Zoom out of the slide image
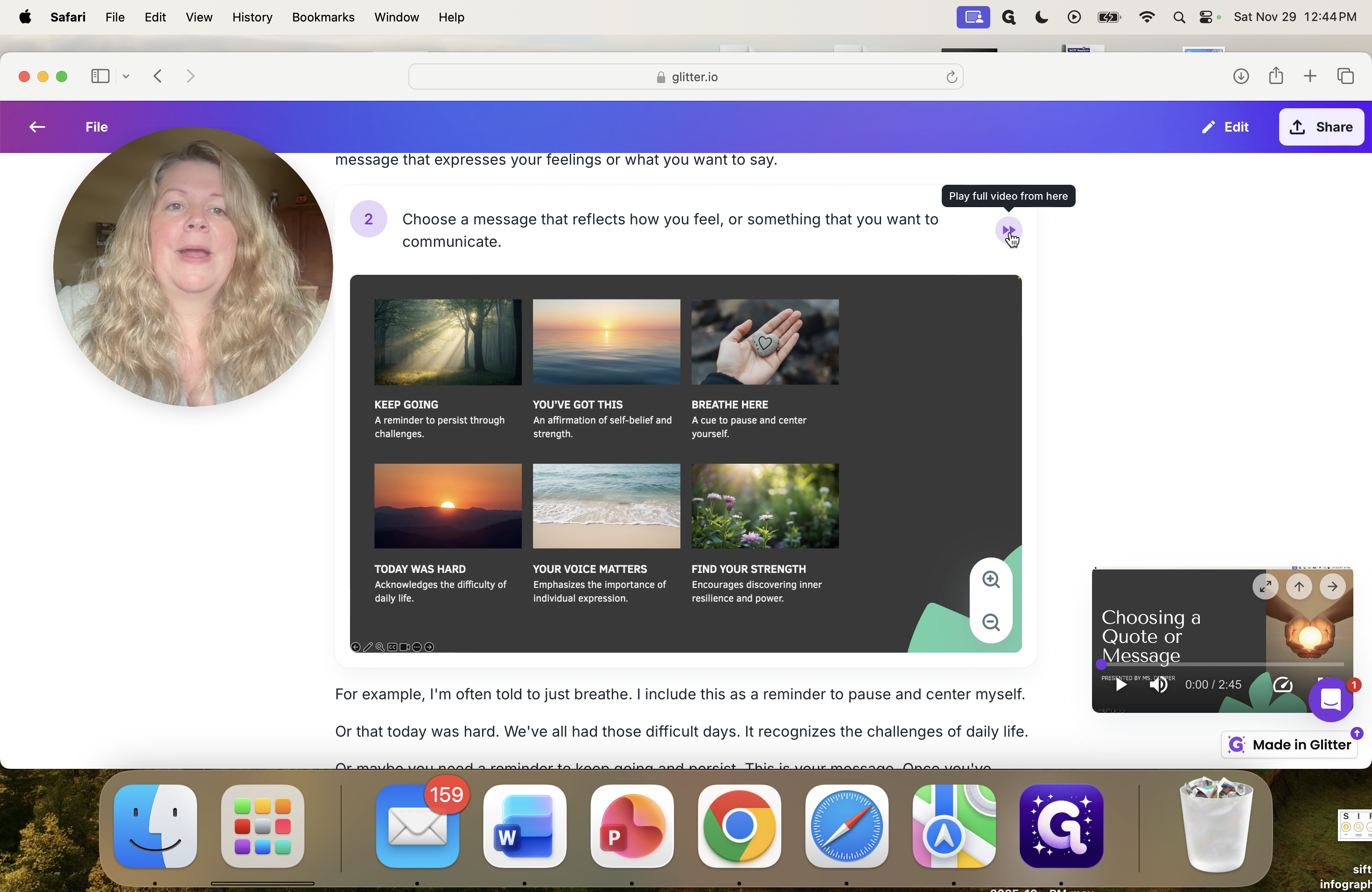This screenshot has width=1372, height=892. [990, 622]
